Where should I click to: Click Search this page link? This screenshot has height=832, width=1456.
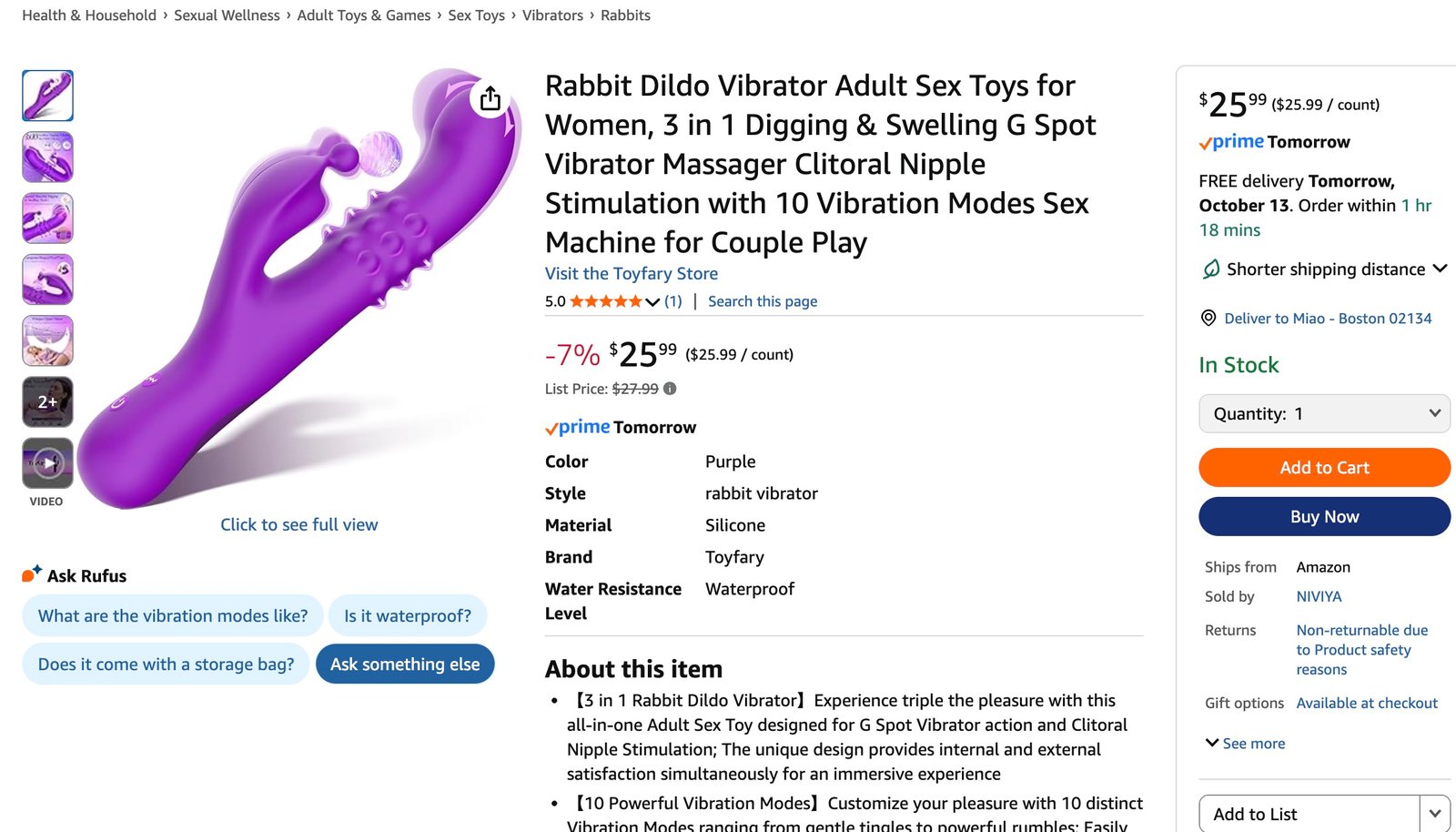(763, 301)
